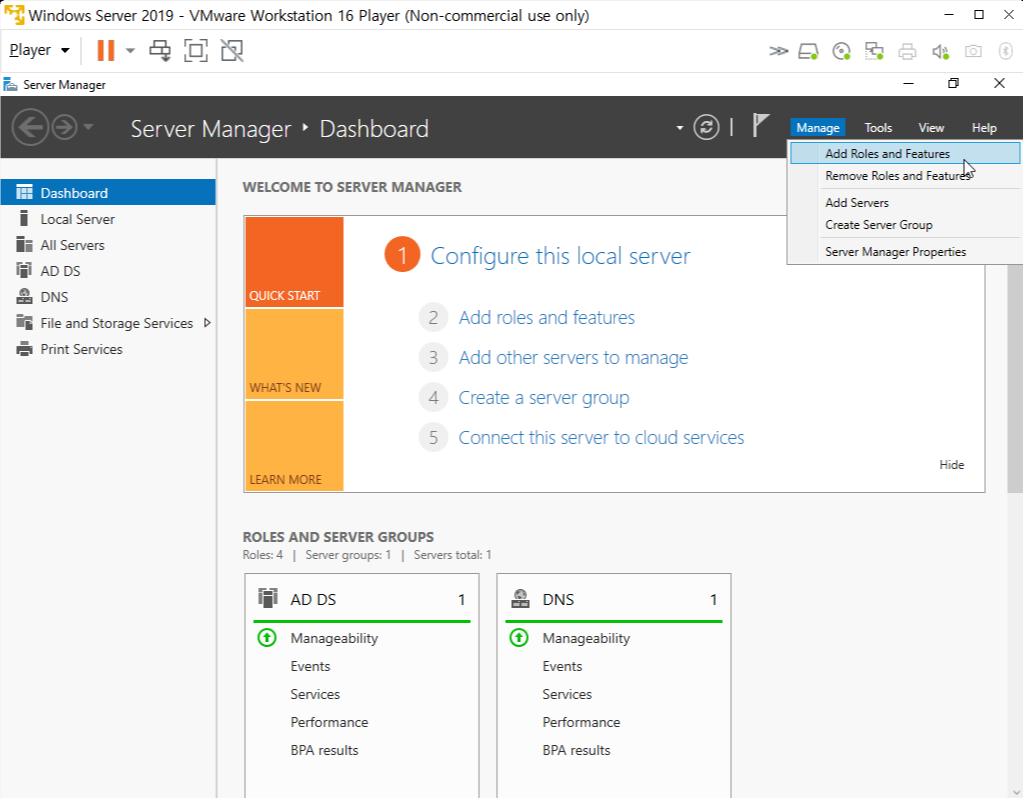Hide the welcome tile
Viewport: 1023px width, 798px height.
point(951,465)
